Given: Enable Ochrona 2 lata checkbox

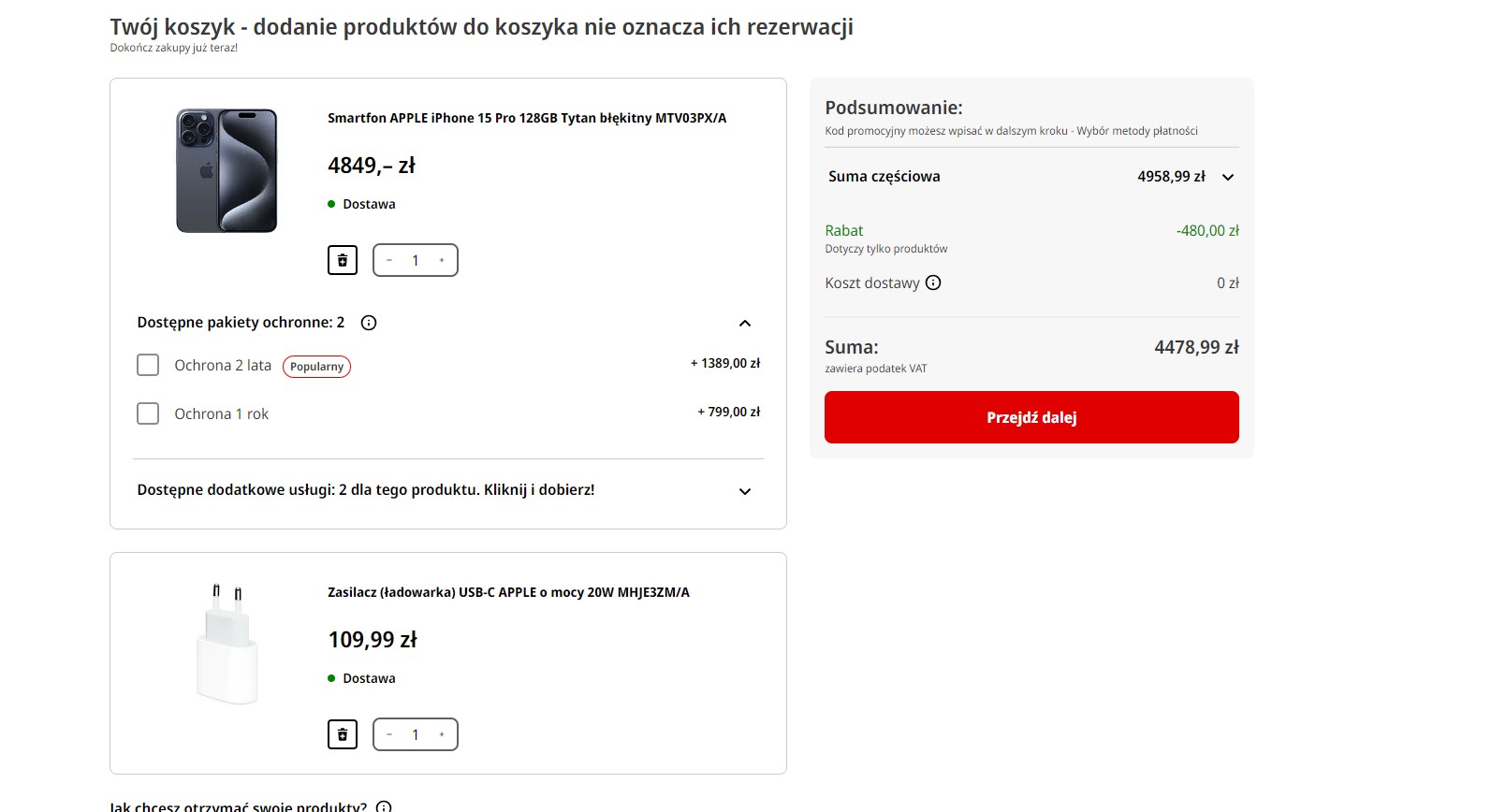Looking at the screenshot, I should (148, 365).
